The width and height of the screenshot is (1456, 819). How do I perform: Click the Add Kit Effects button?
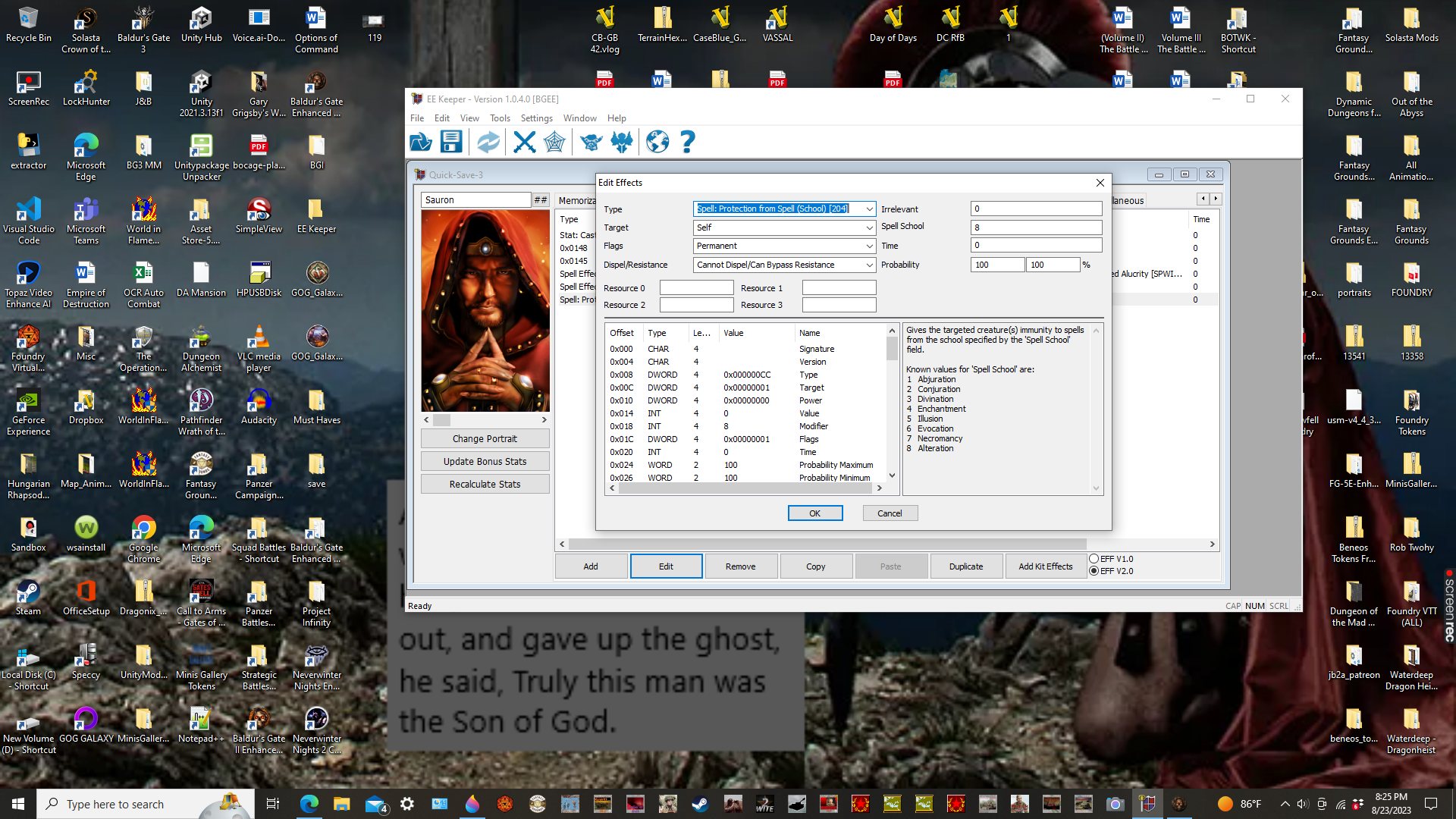tap(1046, 566)
